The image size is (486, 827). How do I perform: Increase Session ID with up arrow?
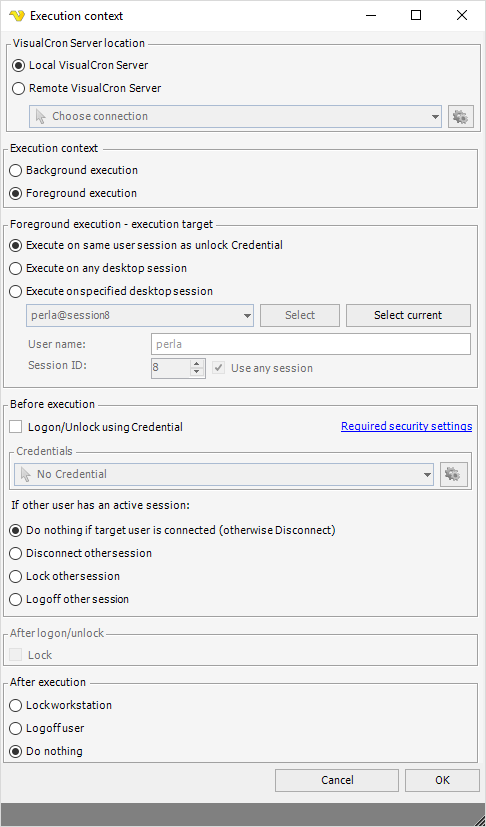[197, 363]
